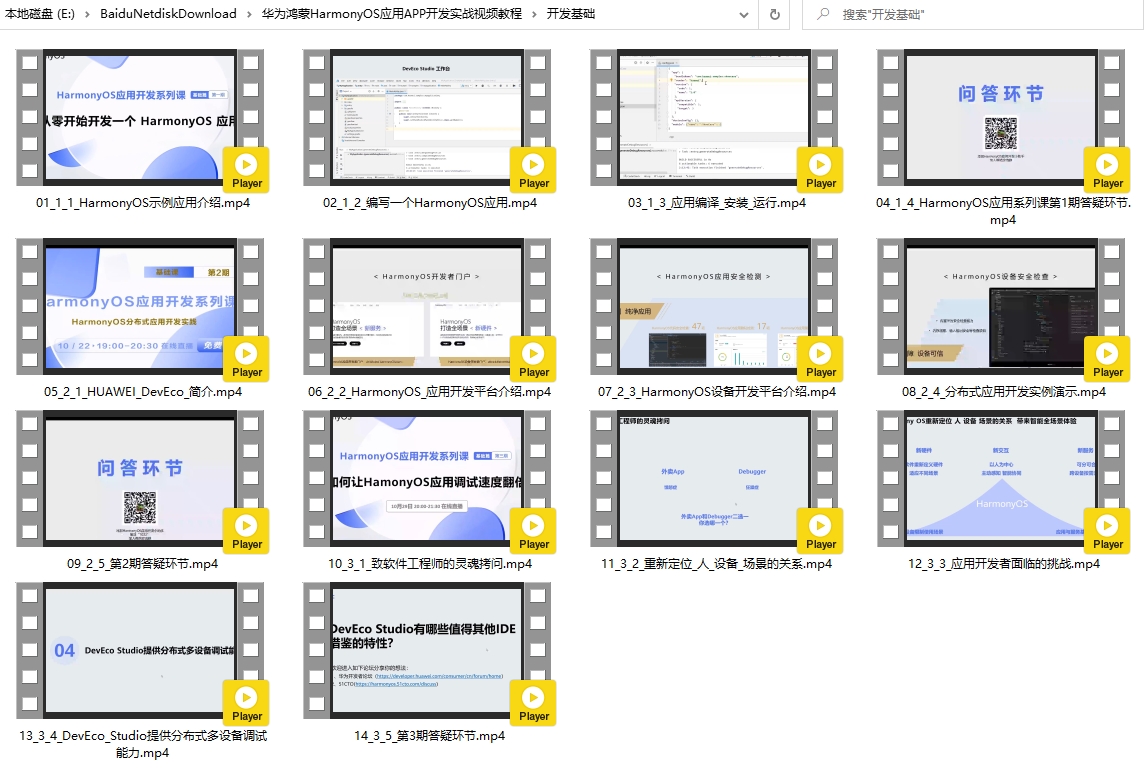Click Player badge on 10_3_1_致软件工程师的灵魂拷问.mp4
The image size is (1146, 769).
pos(533,531)
